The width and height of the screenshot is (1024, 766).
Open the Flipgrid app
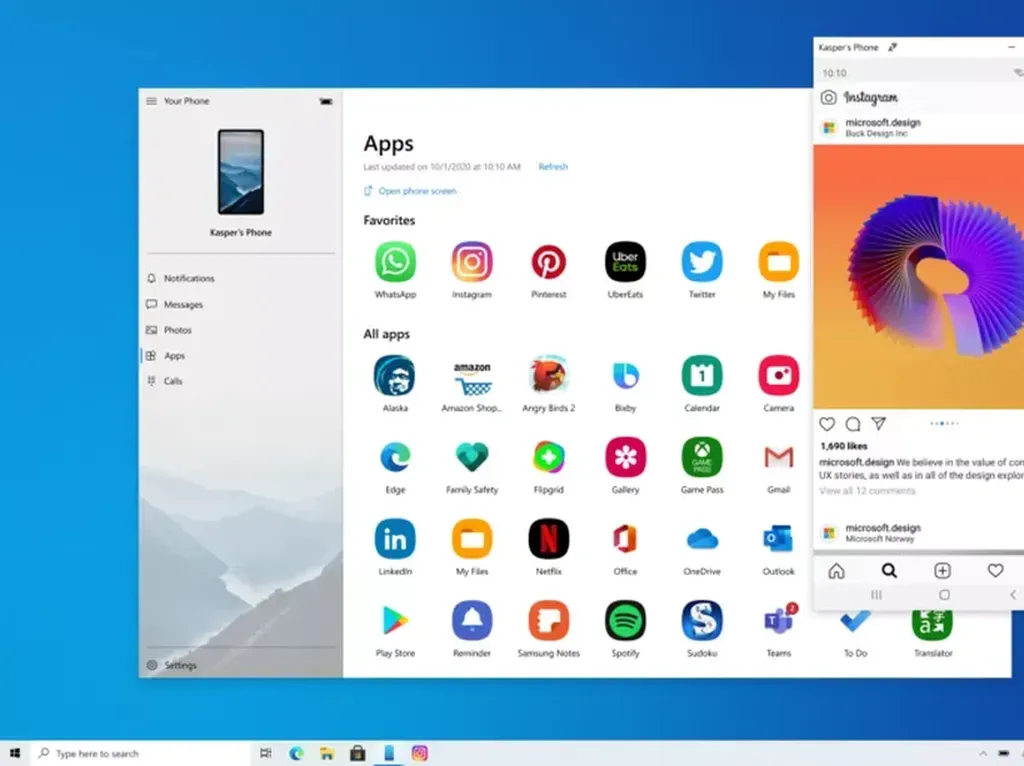[549, 457]
